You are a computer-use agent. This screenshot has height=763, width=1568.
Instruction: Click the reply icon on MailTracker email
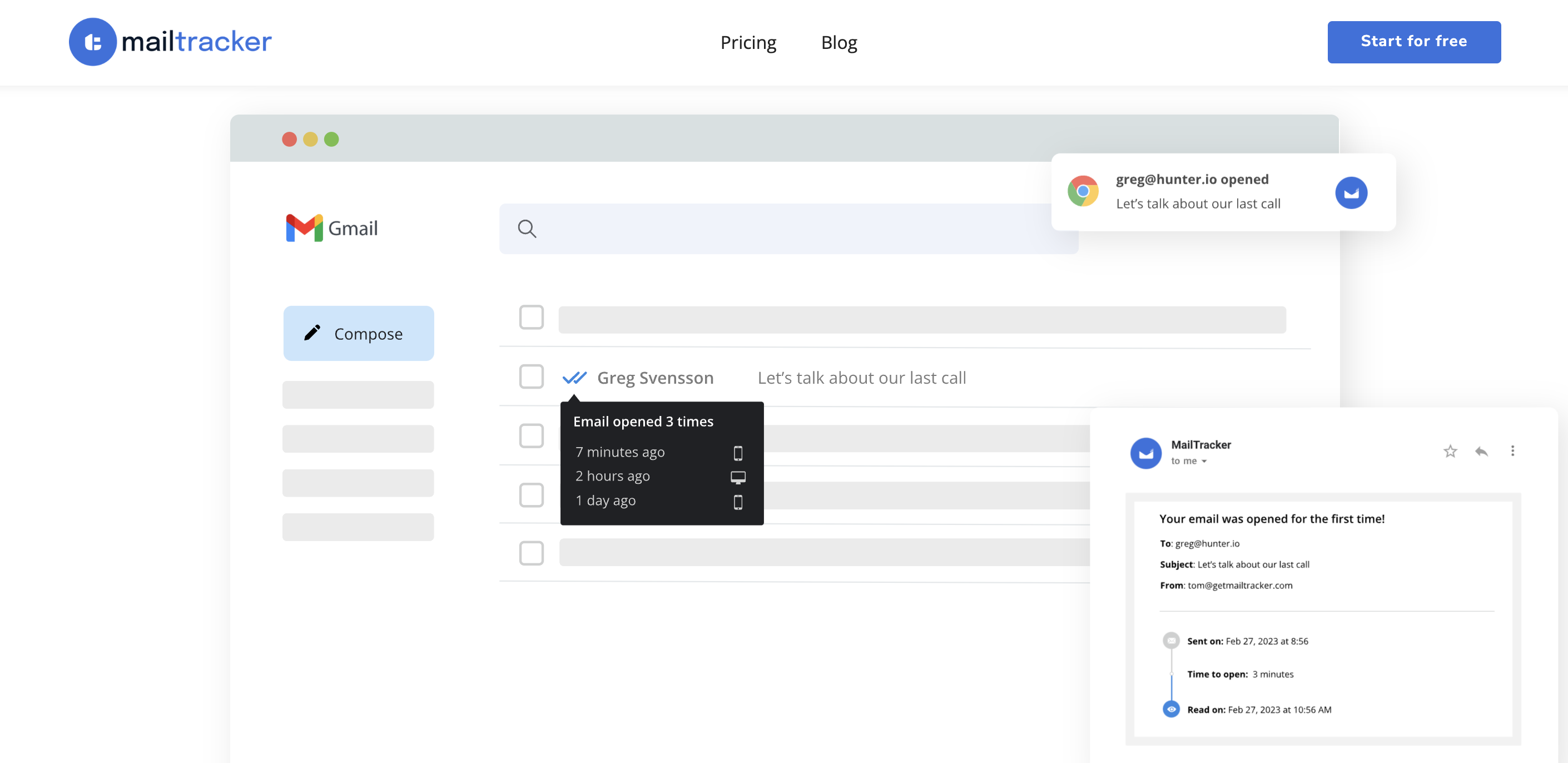[1482, 449]
